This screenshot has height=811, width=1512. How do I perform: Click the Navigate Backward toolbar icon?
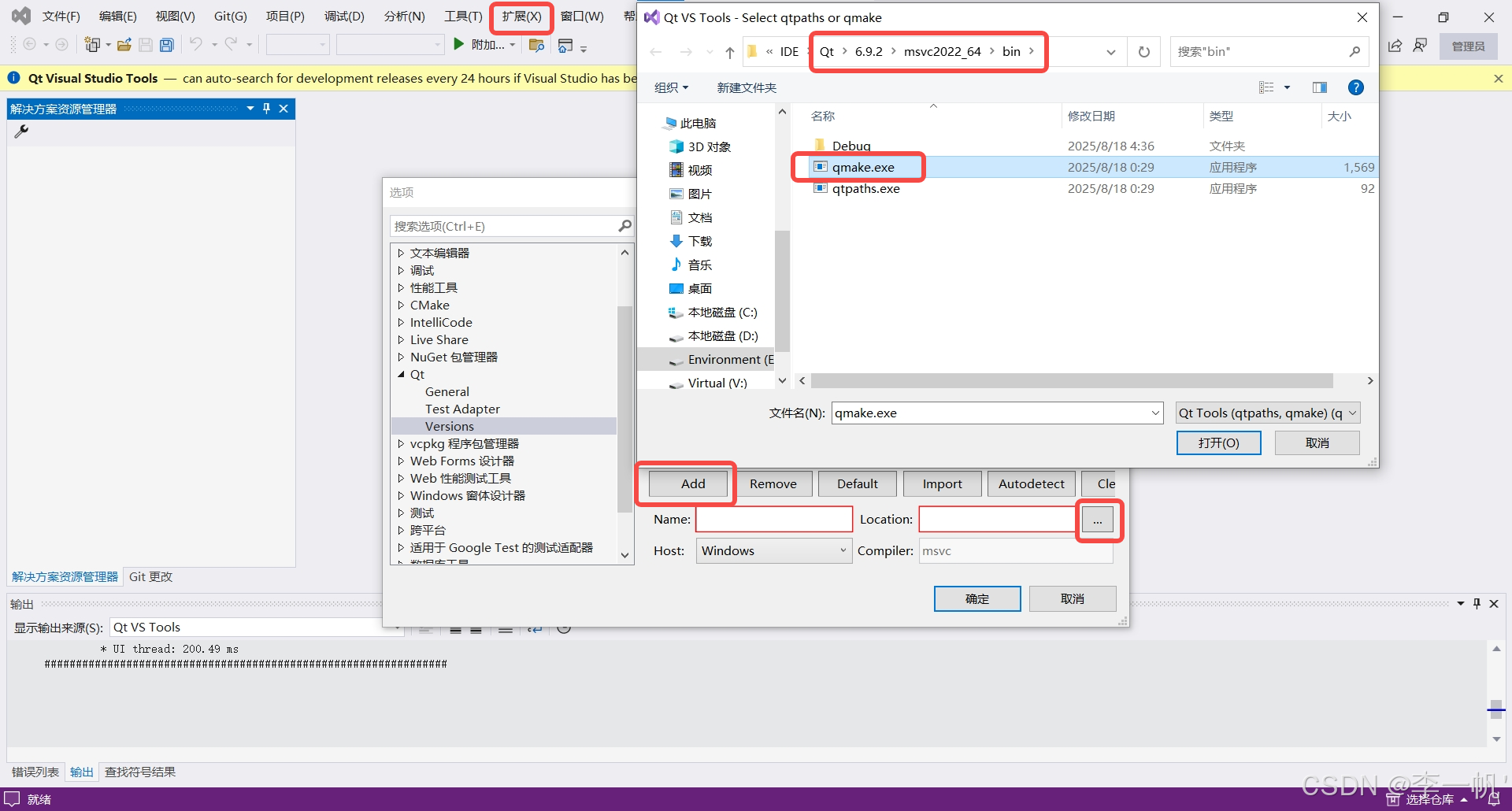(29, 45)
